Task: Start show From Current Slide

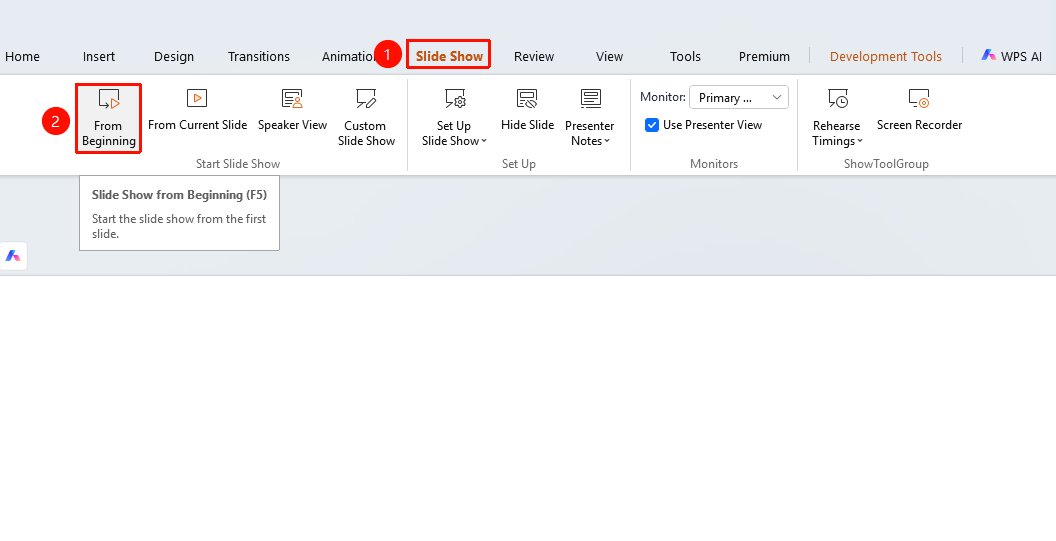Action: click(197, 110)
